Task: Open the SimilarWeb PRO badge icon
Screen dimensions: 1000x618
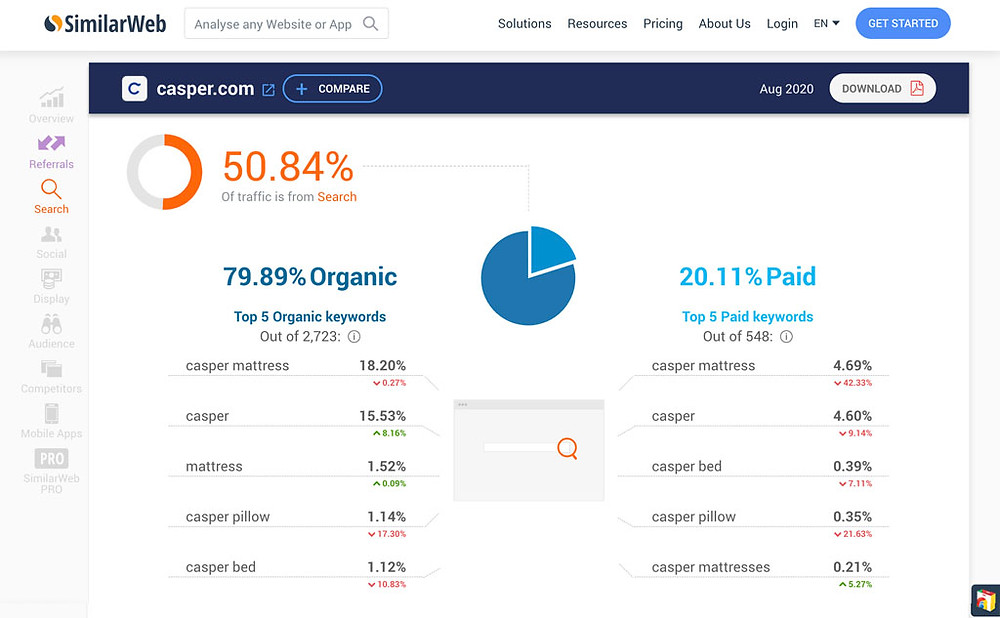Action: pyautogui.click(x=52, y=459)
